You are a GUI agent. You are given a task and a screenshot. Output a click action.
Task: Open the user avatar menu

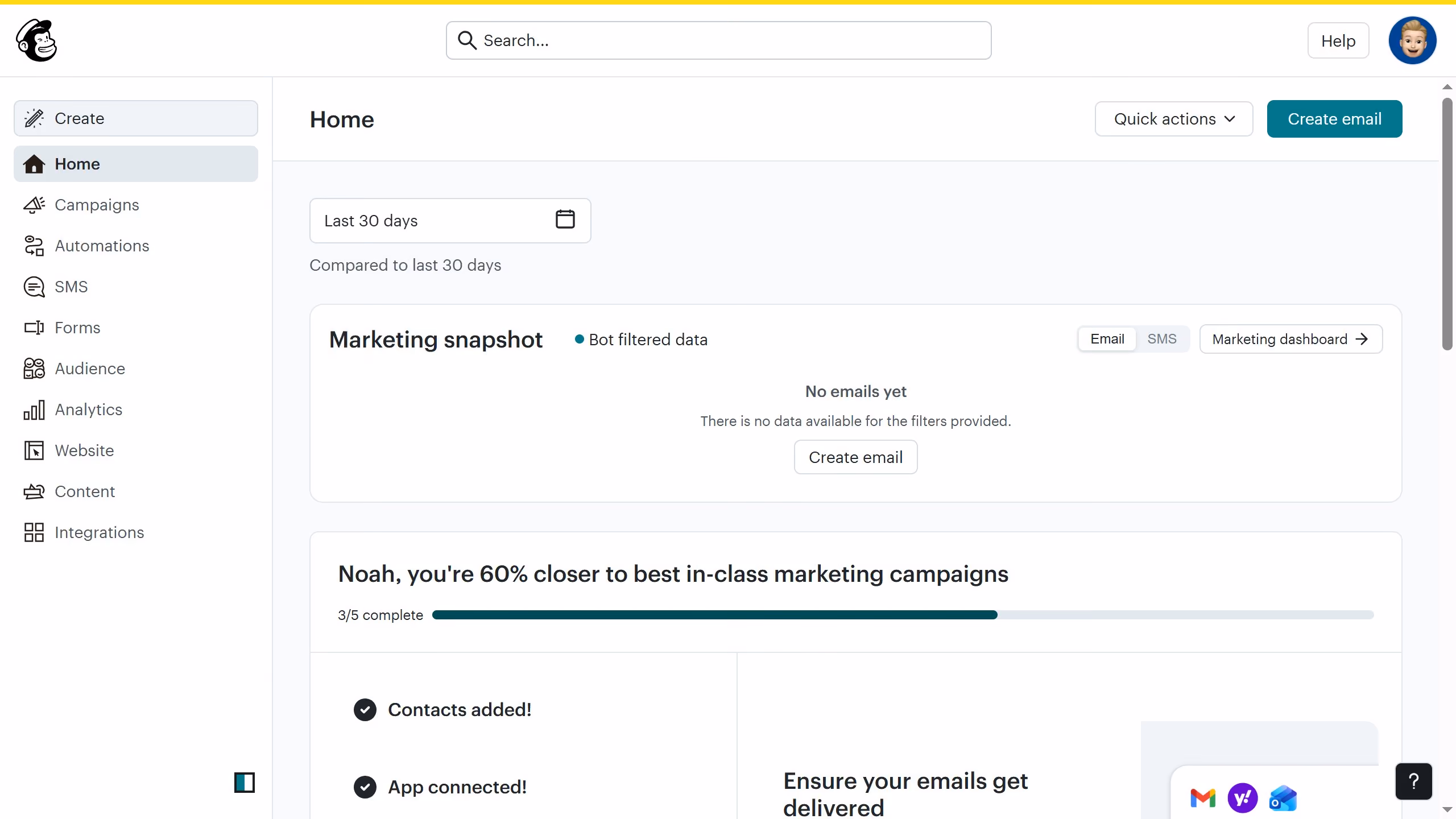pyautogui.click(x=1412, y=40)
